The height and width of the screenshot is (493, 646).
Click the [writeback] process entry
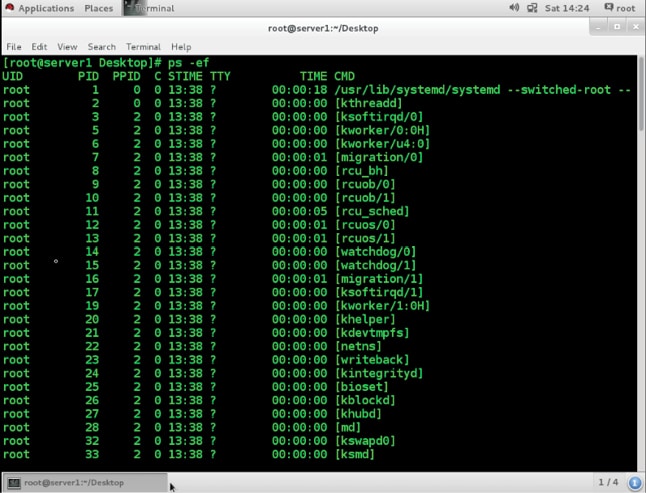pyautogui.click(x=372, y=360)
